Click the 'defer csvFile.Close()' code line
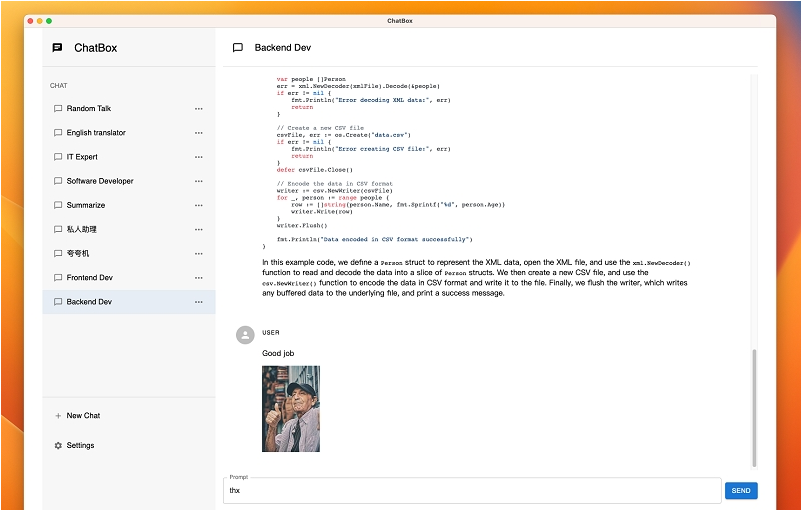Screen dimensions: 802x510 click(315, 170)
